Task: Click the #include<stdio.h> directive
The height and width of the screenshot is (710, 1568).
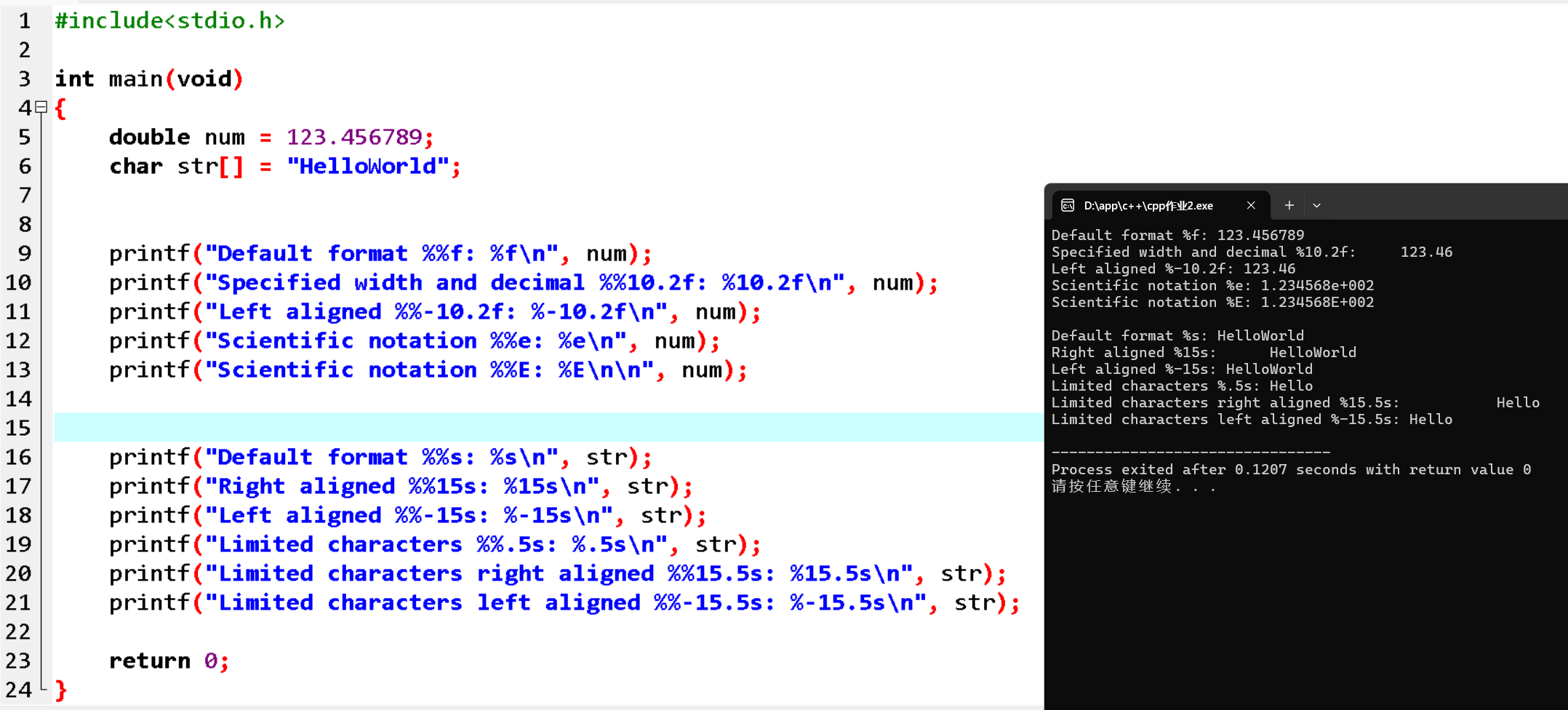Action: click(x=169, y=20)
